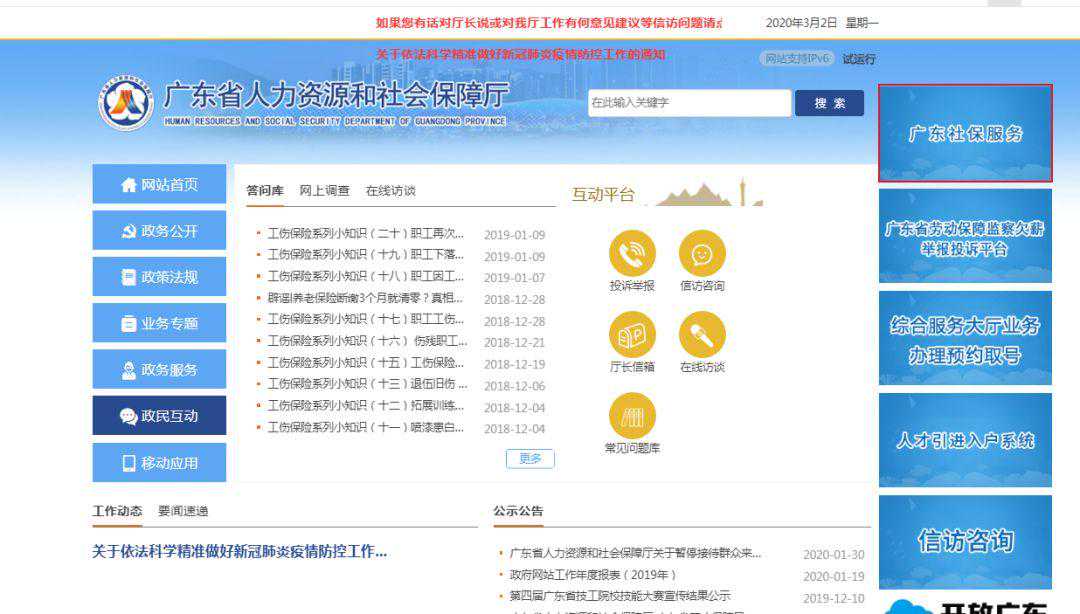Open the 政策法规 sidebar menu
This screenshot has width=1080, height=614.
[156, 276]
